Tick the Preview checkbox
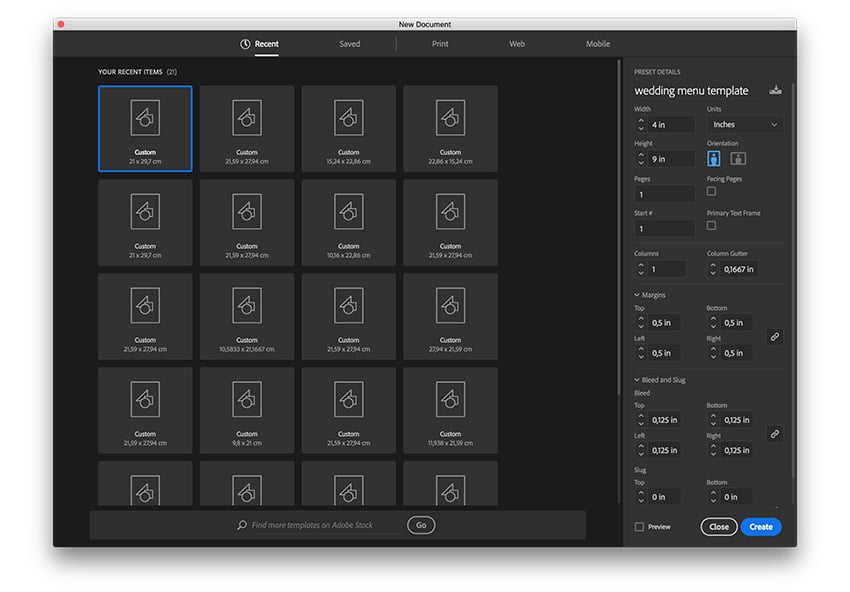850x592 pixels. click(x=639, y=526)
